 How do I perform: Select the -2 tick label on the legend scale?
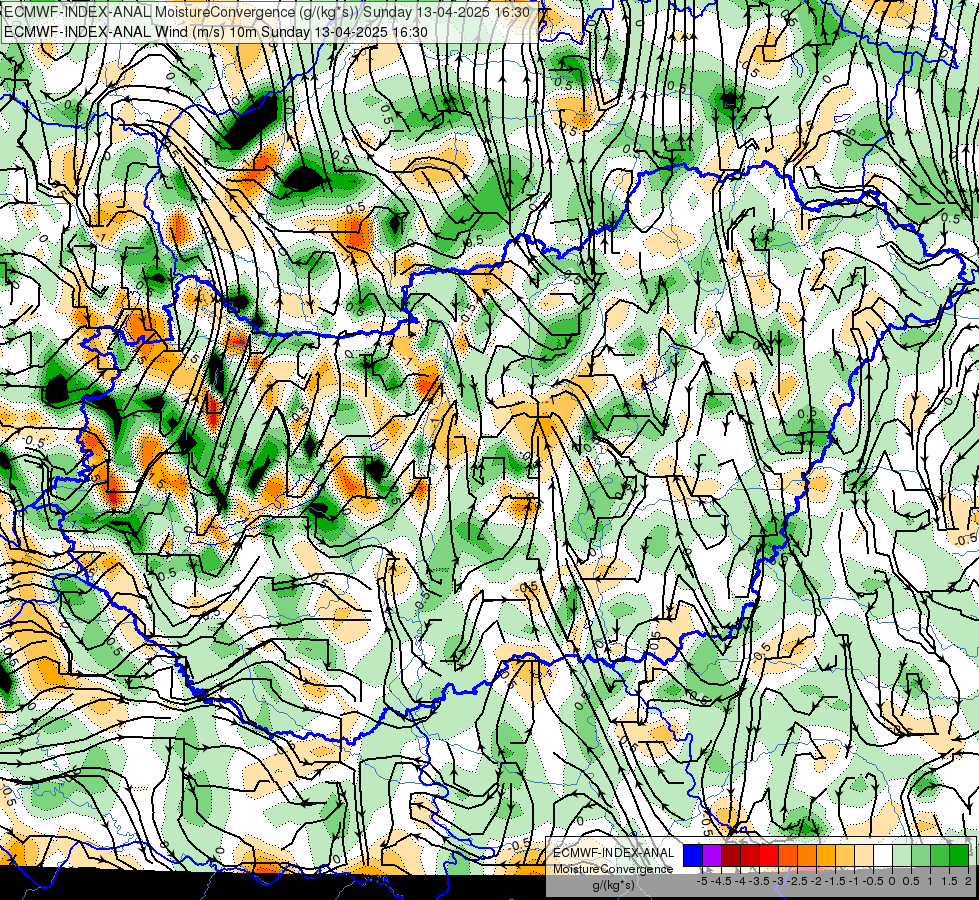coord(816,881)
